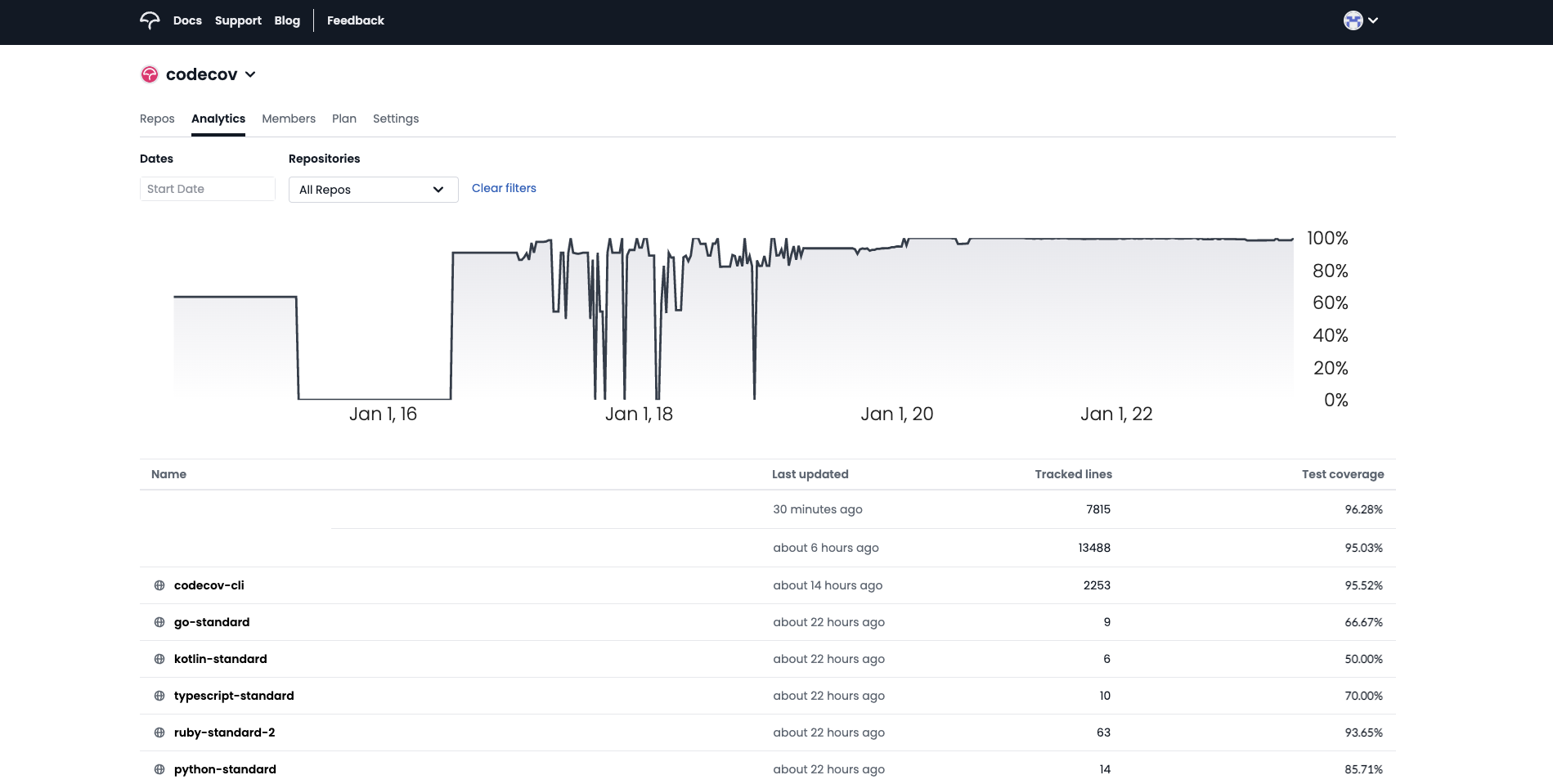The width and height of the screenshot is (1553, 784).
Task: Click the 13488 tracked lines value
Action: tap(1094, 548)
